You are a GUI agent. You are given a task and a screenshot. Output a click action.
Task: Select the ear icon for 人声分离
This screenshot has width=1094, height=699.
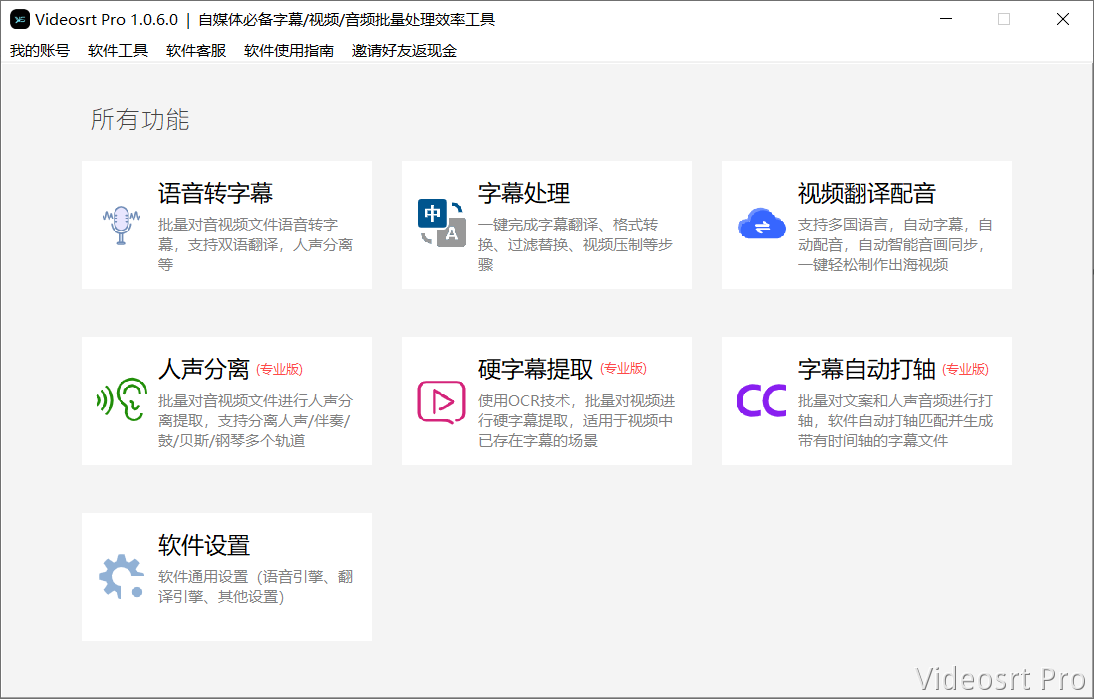click(121, 400)
